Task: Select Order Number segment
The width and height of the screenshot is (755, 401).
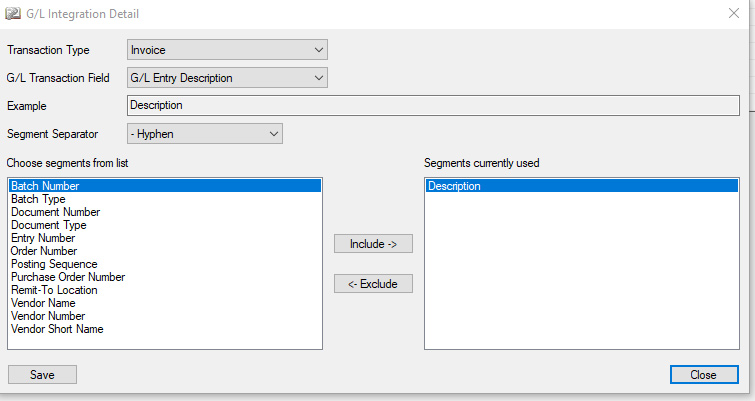Action: pos(44,251)
